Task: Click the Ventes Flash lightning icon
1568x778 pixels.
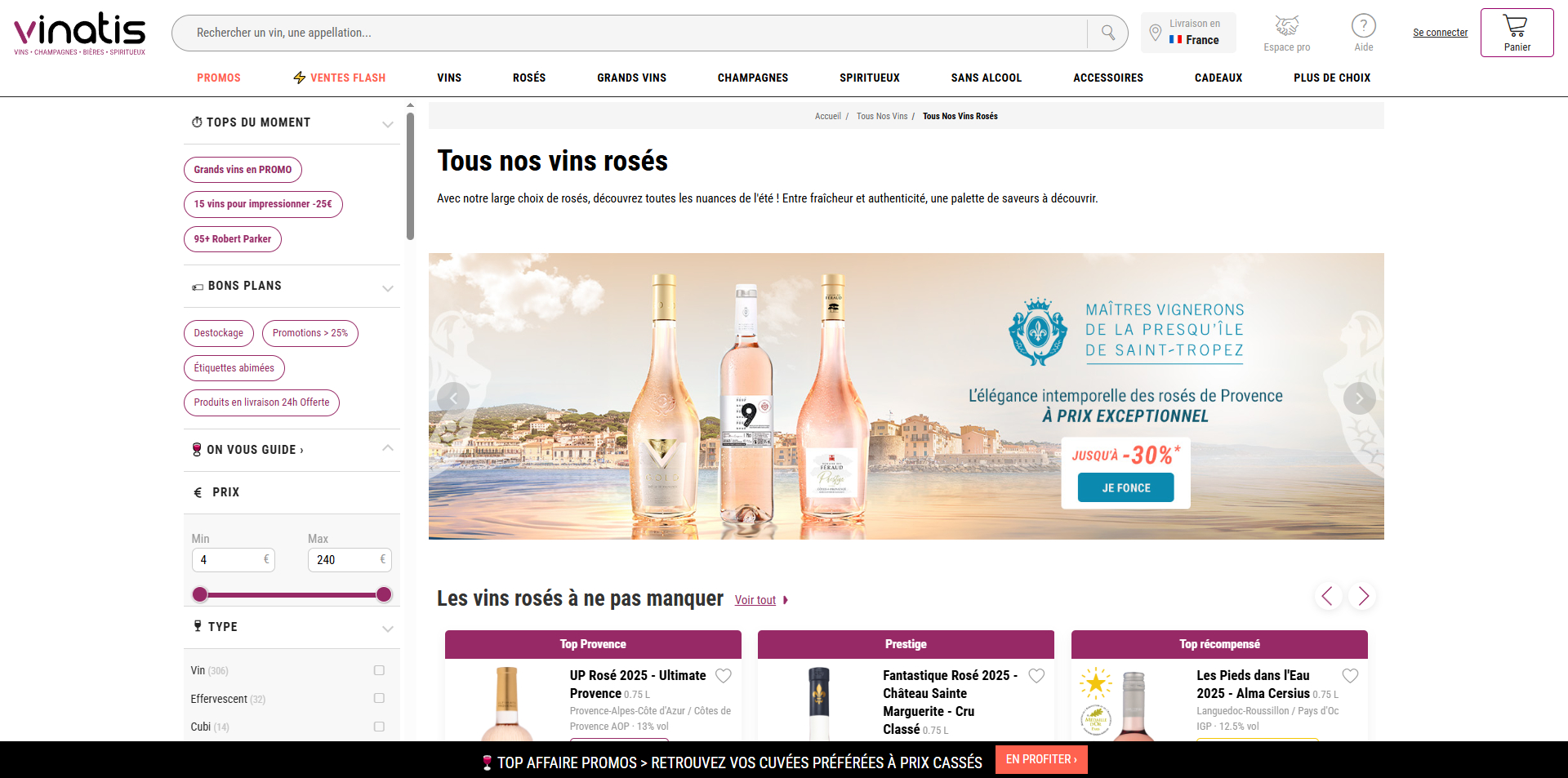Action: (300, 78)
